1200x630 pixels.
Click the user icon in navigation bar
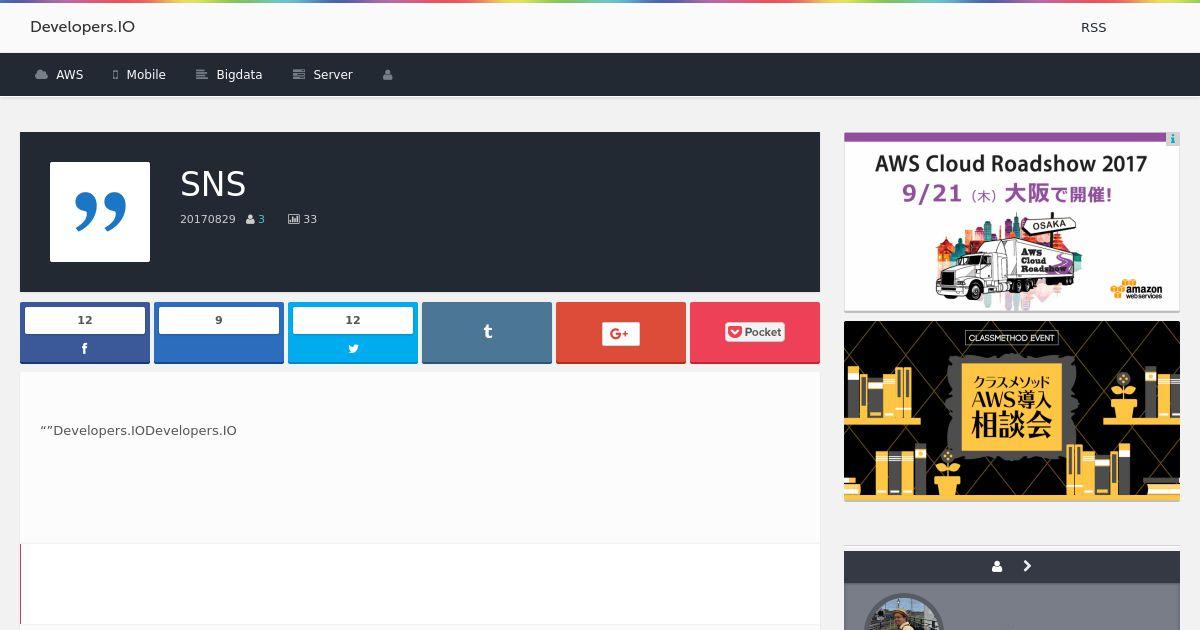[x=388, y=75]
